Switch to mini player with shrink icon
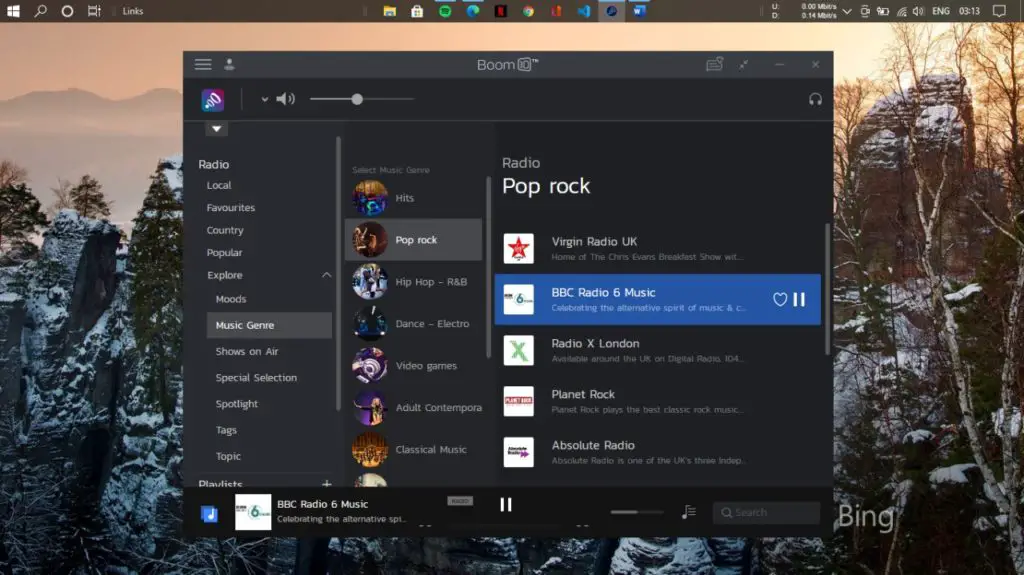Viewport: 1024px width, 575px height. pyautogui.click(x=744, y=64)
